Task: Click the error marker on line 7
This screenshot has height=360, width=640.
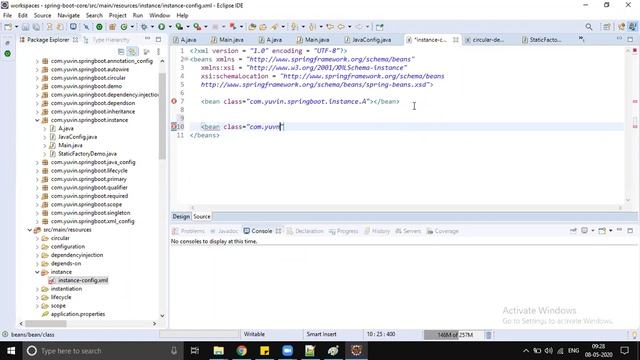Action: [174, 101]
